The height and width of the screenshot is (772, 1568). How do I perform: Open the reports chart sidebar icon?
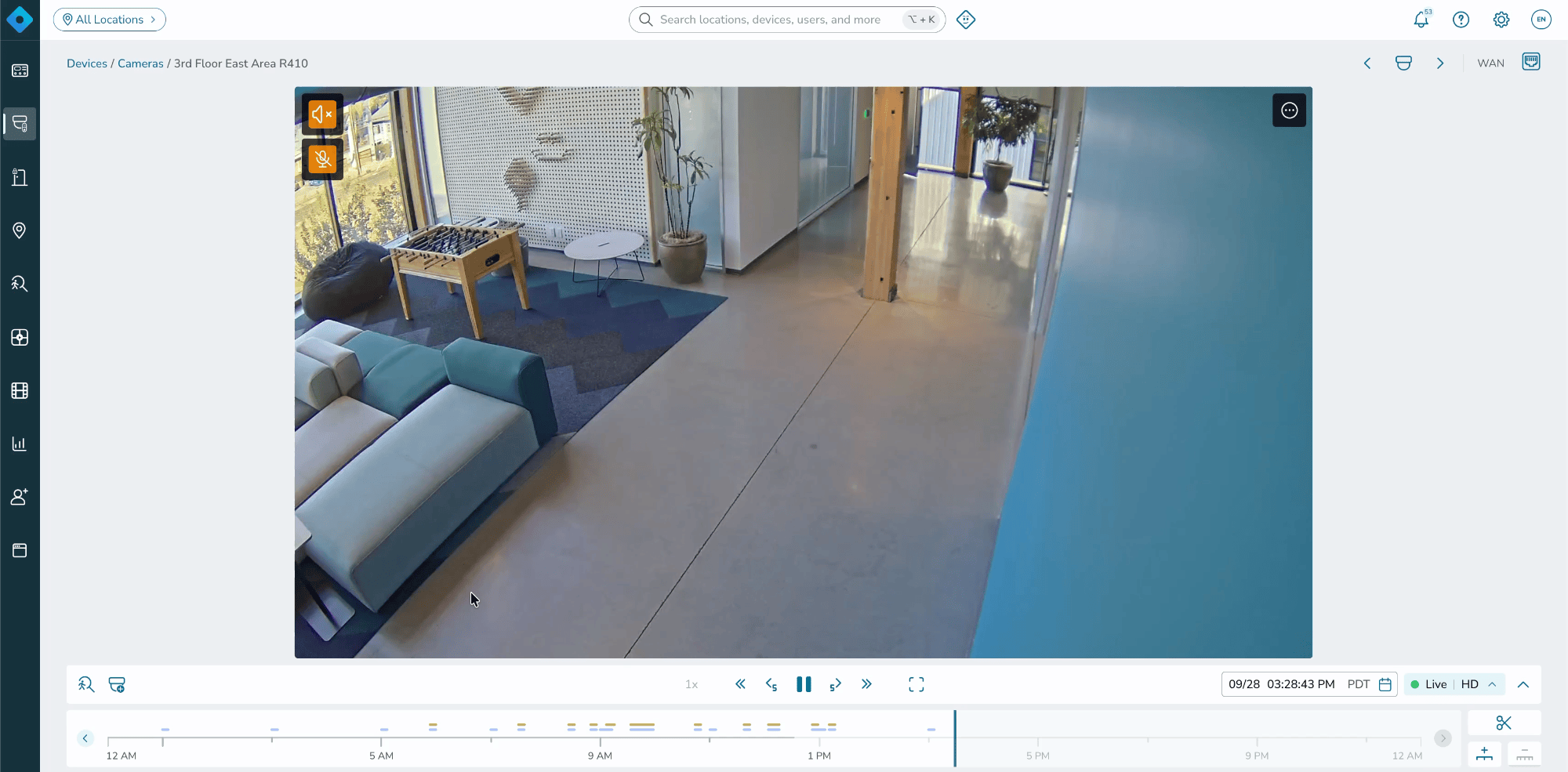tap(20, 444)
